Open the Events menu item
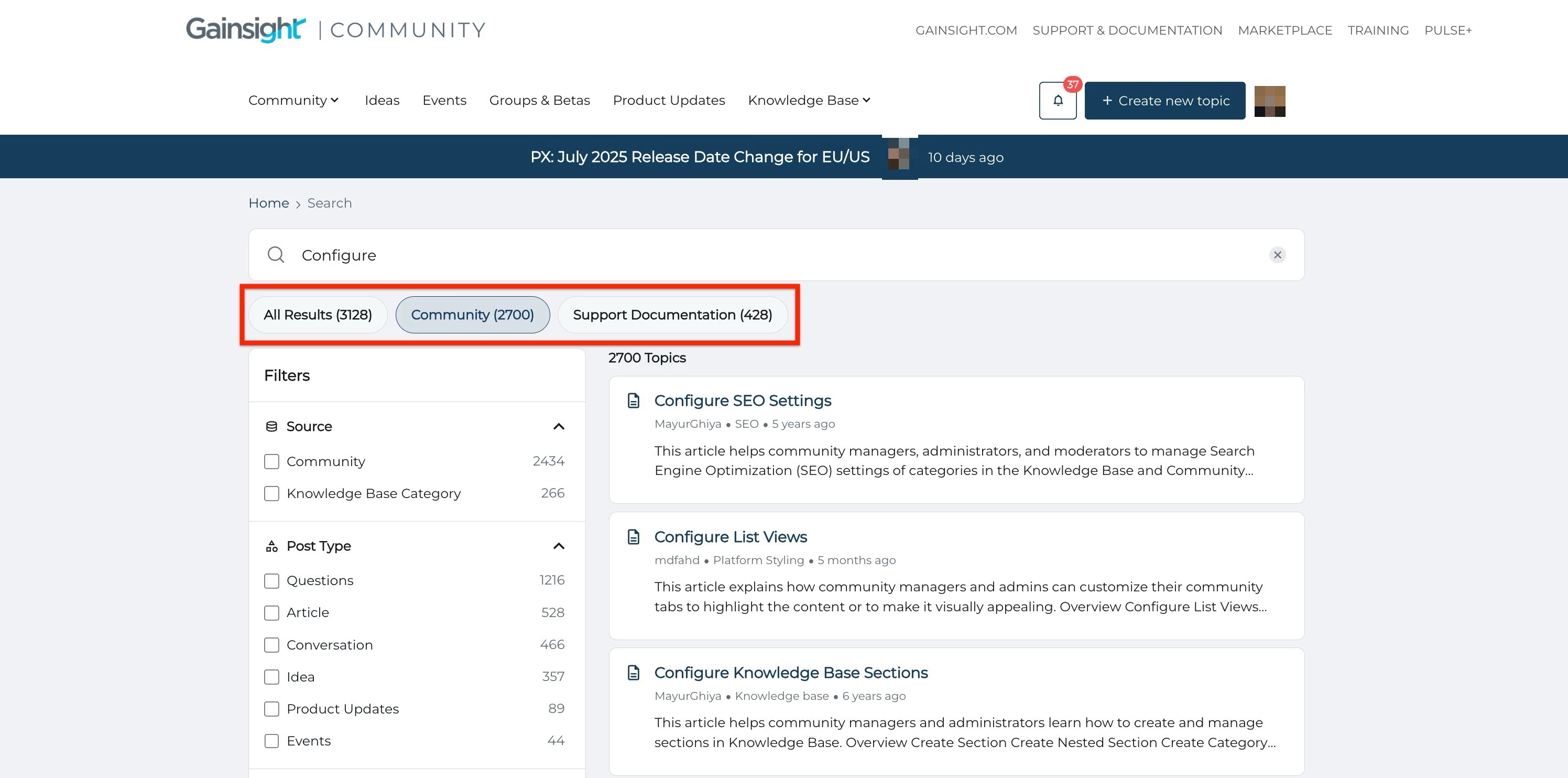 (444, 101)
